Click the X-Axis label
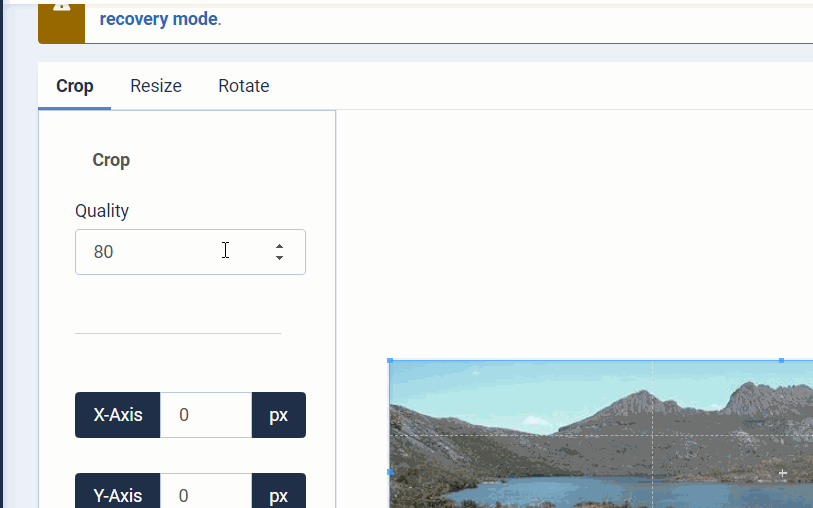Image resolution: width=813 pixels, height=508 pixels. [118, 415]
